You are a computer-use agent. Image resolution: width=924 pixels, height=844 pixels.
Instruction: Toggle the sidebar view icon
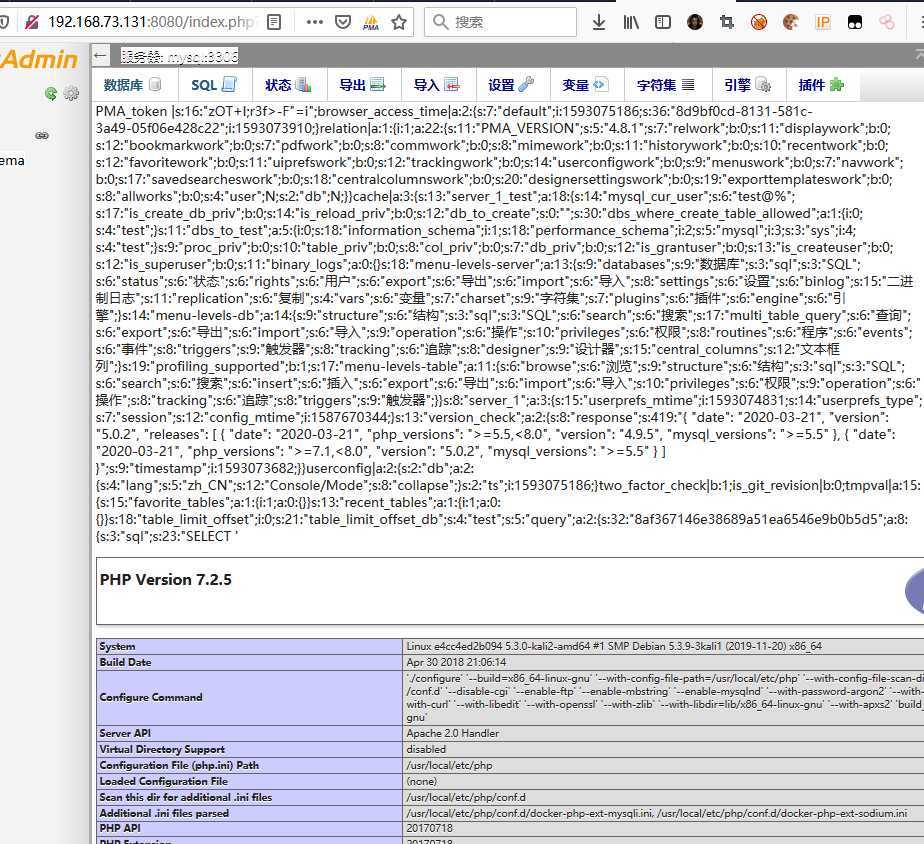coord(663,22)
